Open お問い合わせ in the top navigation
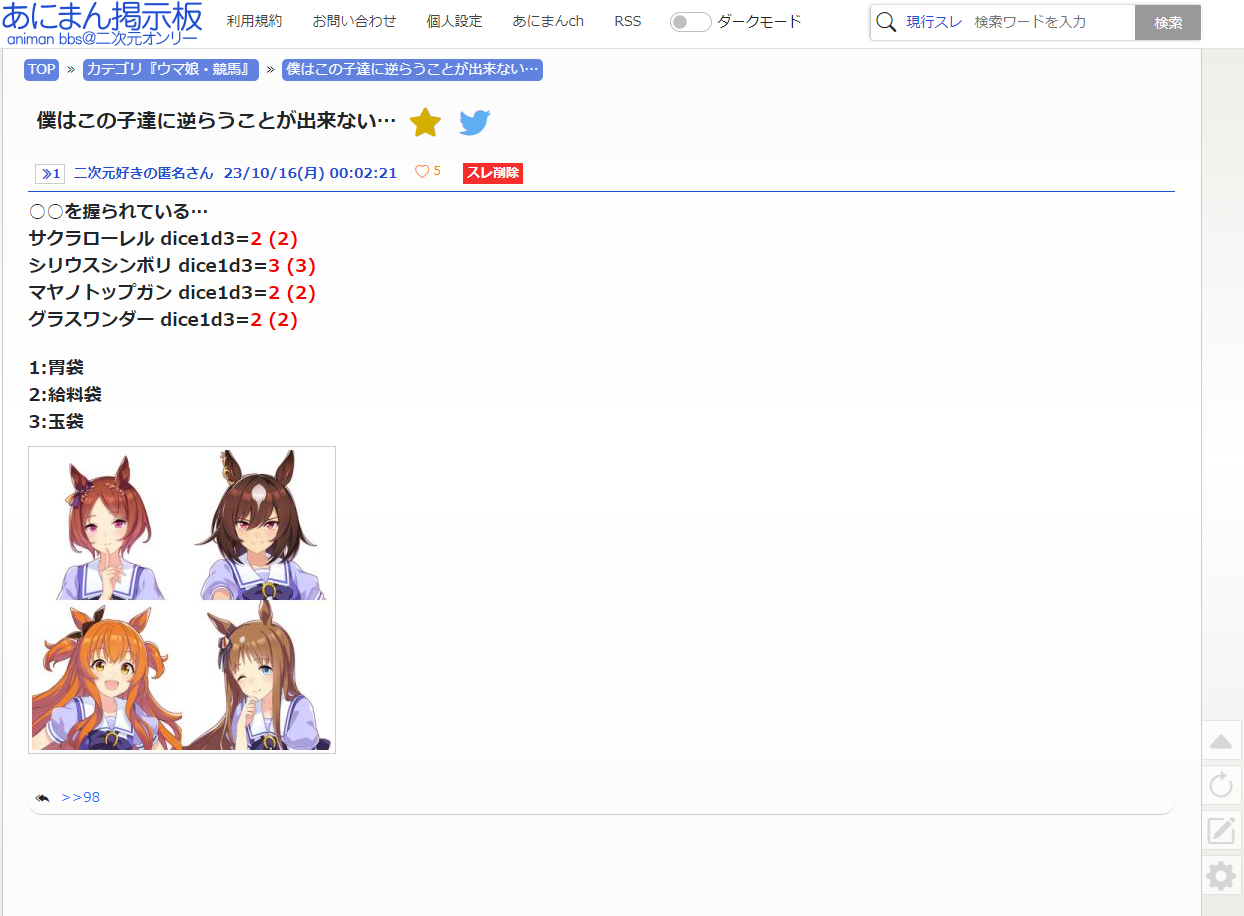This screenshot has width=1244, height=916. coord(354,21)
